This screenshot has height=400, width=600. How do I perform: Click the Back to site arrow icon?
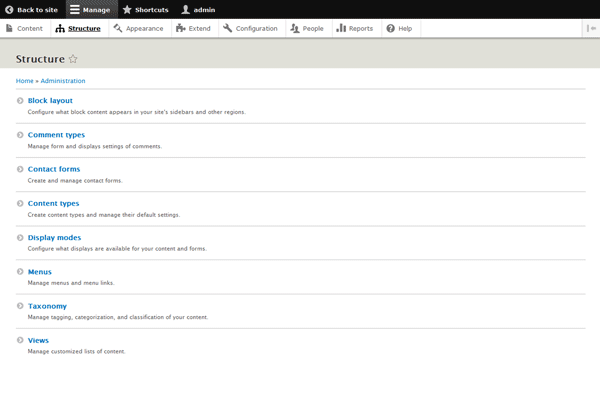click(x=10, y=9)
